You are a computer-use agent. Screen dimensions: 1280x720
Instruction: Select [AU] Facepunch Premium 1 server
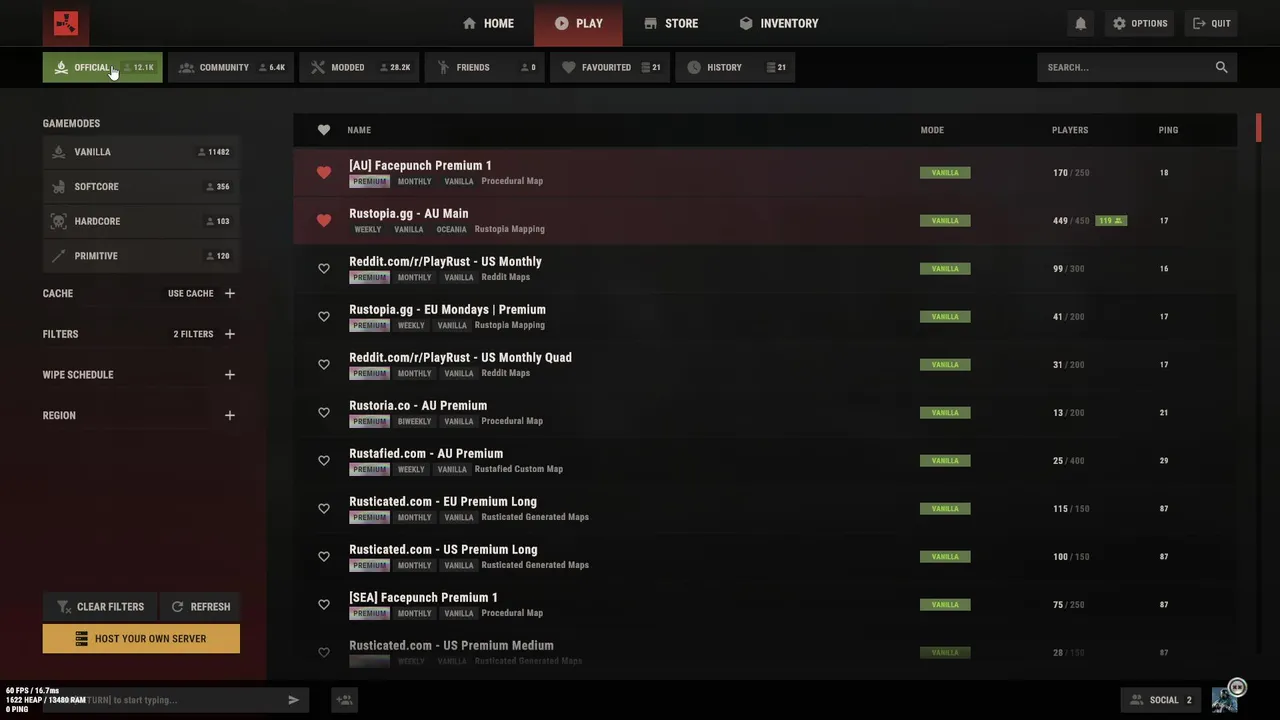coord(765,172)
